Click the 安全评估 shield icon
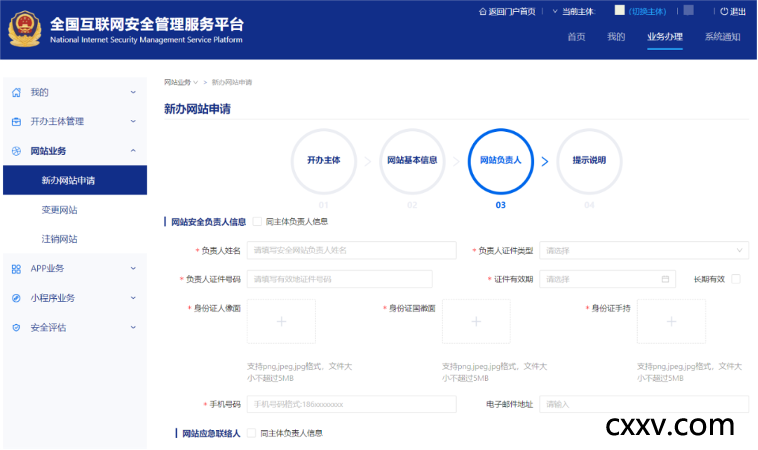This screenshot has width=758, height=450. (x=16, y=327)
